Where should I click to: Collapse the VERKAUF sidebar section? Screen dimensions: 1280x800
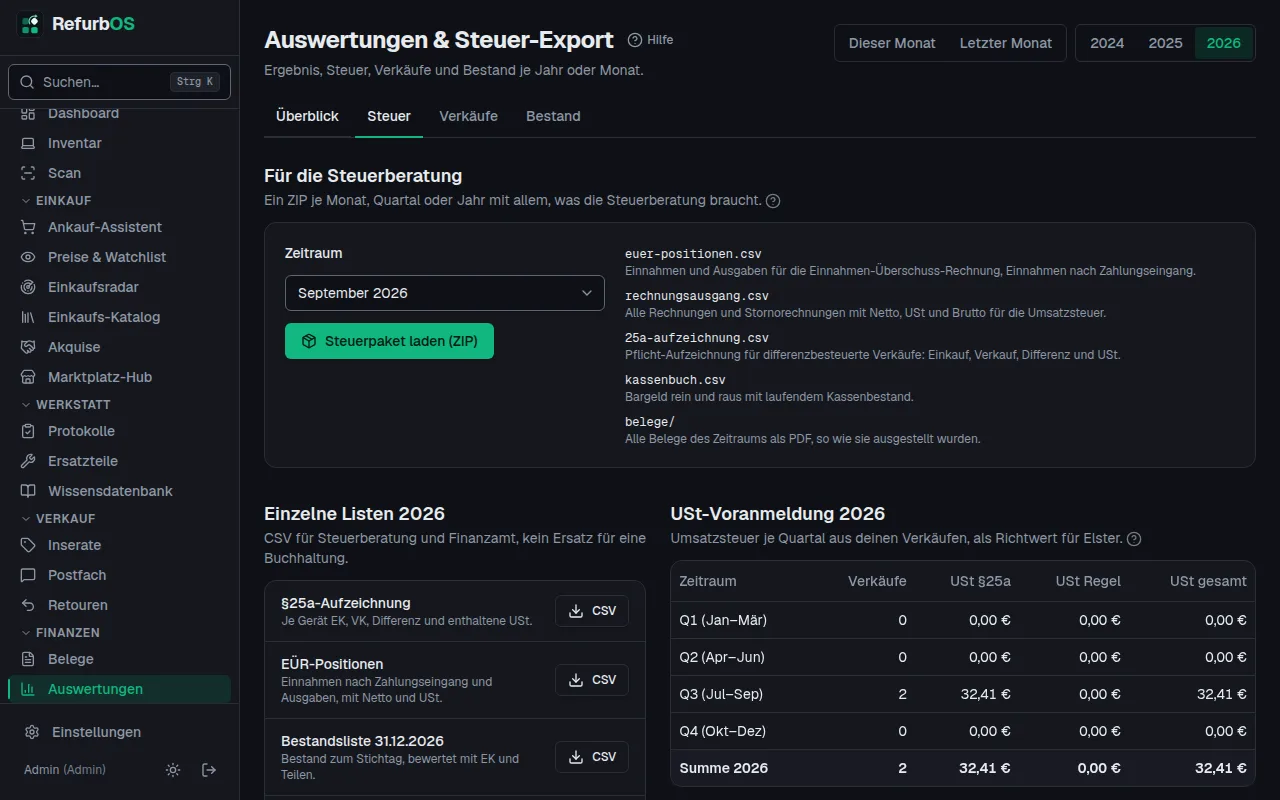(58, 519)
